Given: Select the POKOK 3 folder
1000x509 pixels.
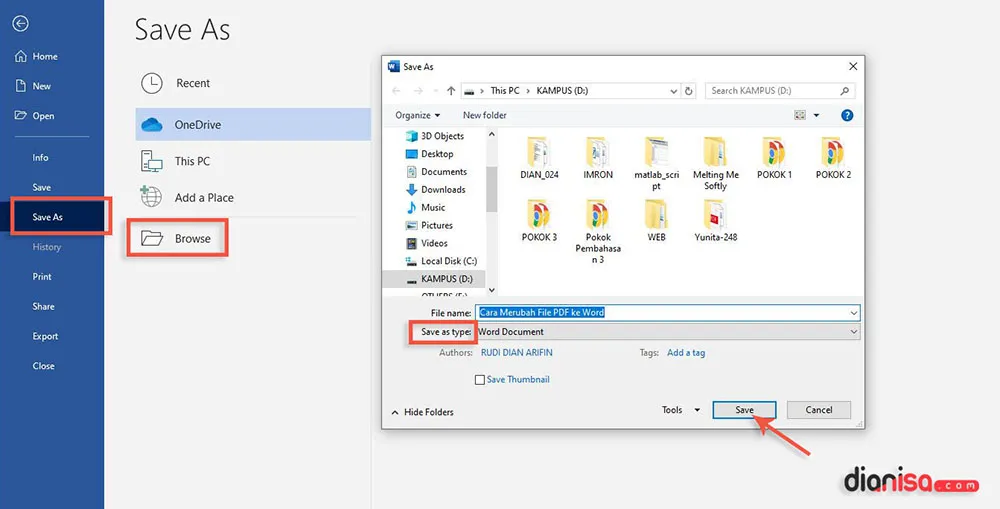Looking at the screenshot, I should (x=539, y=221).
